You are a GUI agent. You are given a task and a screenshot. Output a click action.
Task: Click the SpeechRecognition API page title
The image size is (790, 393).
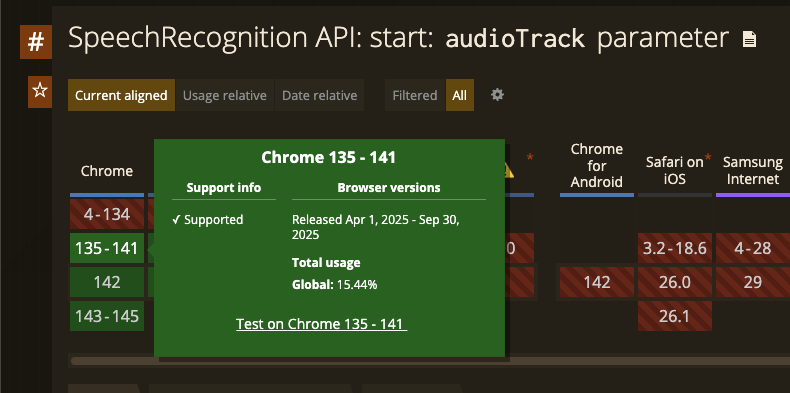398,38
